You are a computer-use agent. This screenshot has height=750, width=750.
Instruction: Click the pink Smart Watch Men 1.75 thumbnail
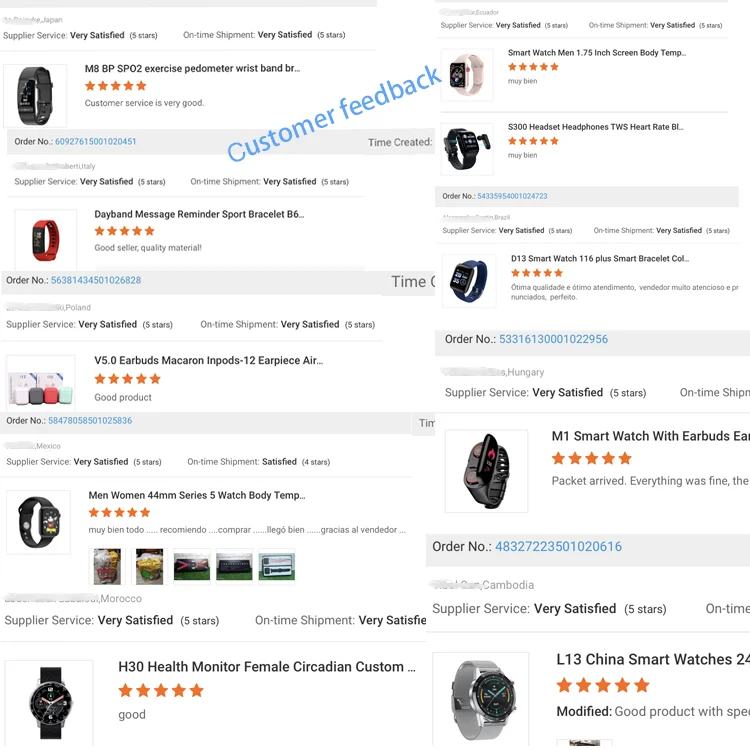click(467, 75)
